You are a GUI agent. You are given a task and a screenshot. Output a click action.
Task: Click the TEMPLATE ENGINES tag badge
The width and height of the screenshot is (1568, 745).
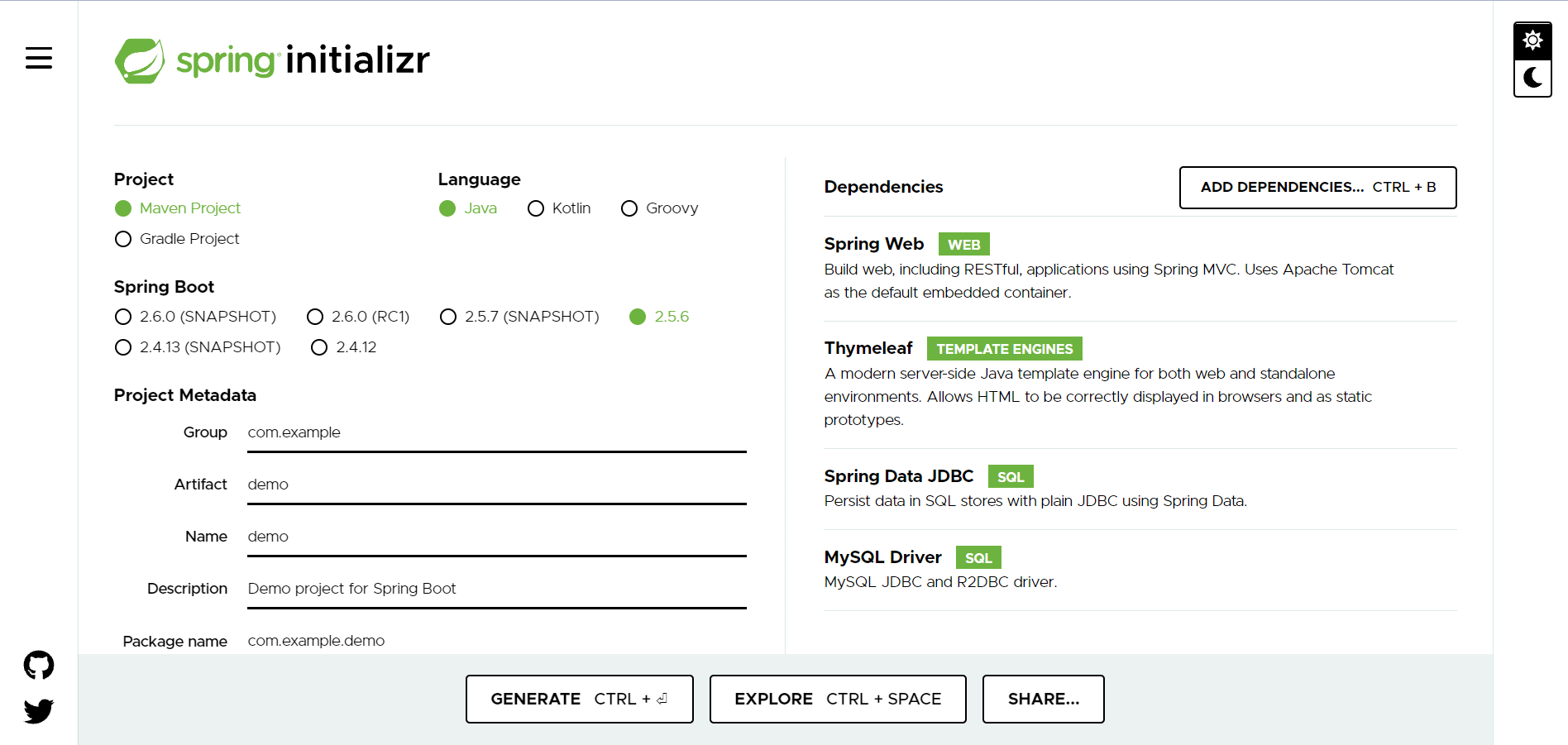[x=1005, y=349]
